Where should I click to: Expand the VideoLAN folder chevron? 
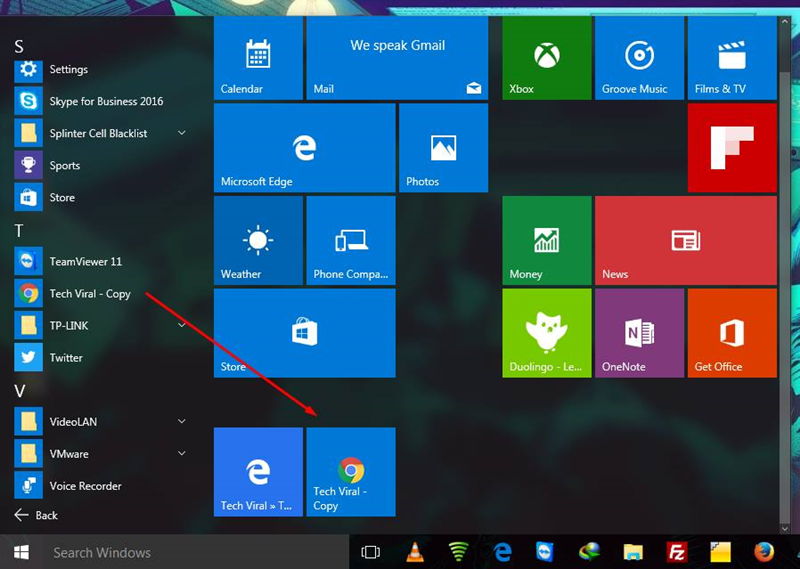pos(182,422)
